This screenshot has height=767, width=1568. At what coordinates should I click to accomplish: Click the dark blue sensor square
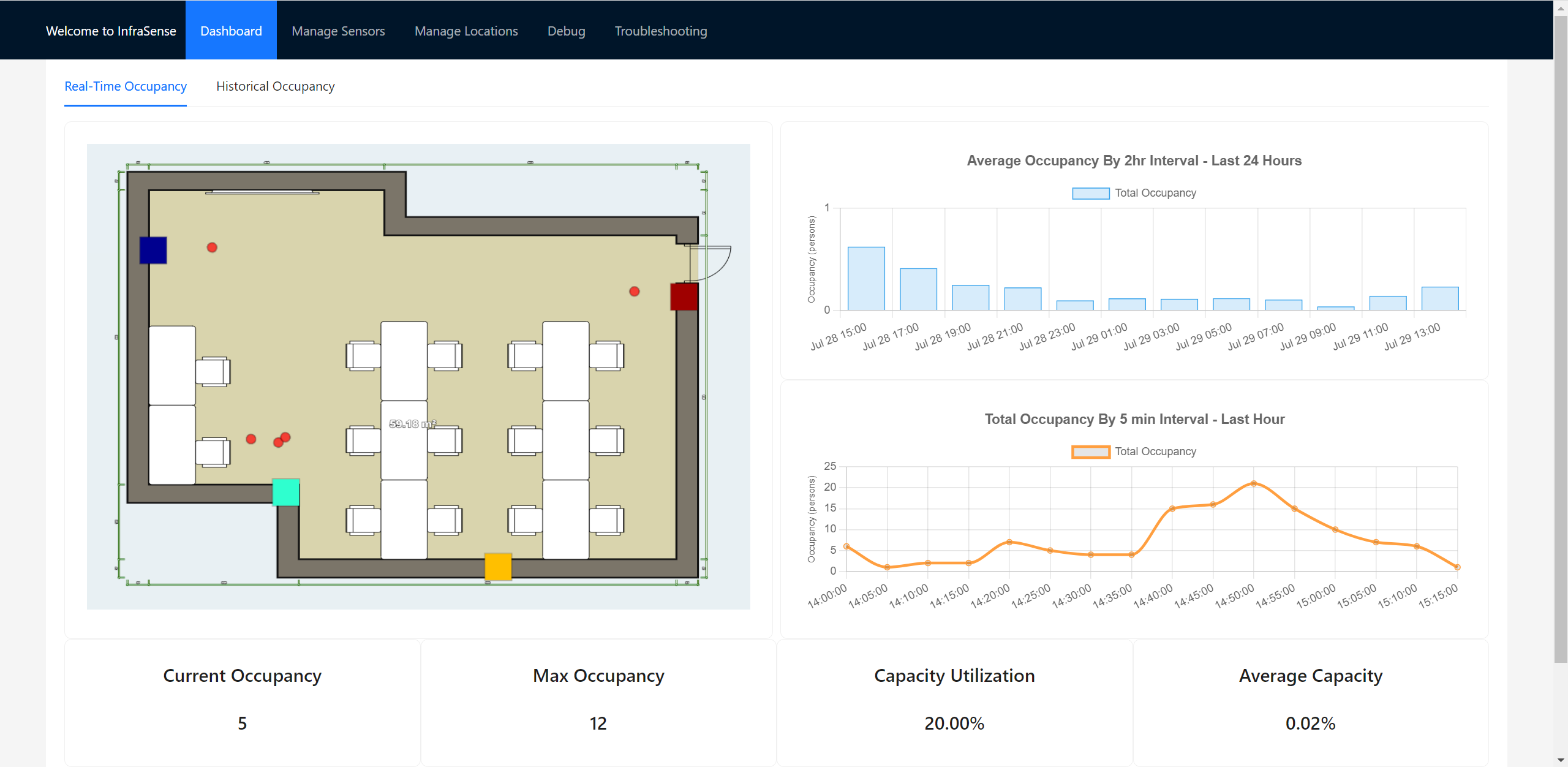pos(153,250)
